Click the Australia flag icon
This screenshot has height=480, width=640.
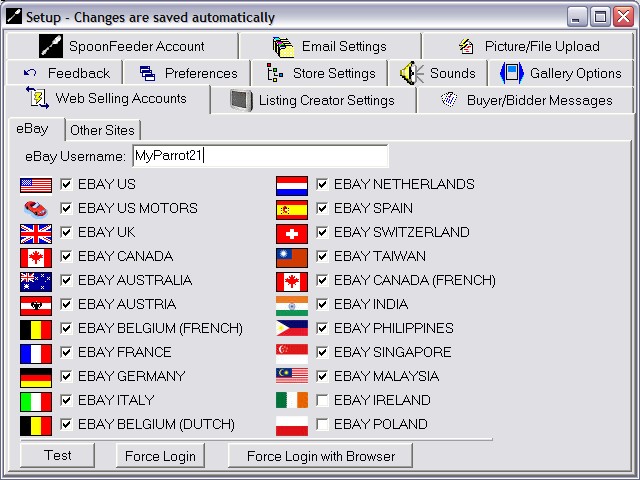[x=36, y=282]
